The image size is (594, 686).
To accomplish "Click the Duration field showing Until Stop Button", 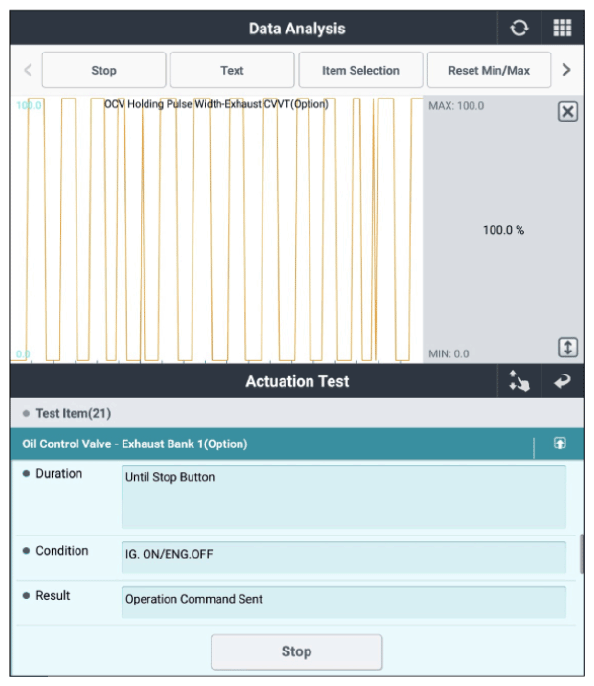I will pyautogui.click(x=344, y=497).
